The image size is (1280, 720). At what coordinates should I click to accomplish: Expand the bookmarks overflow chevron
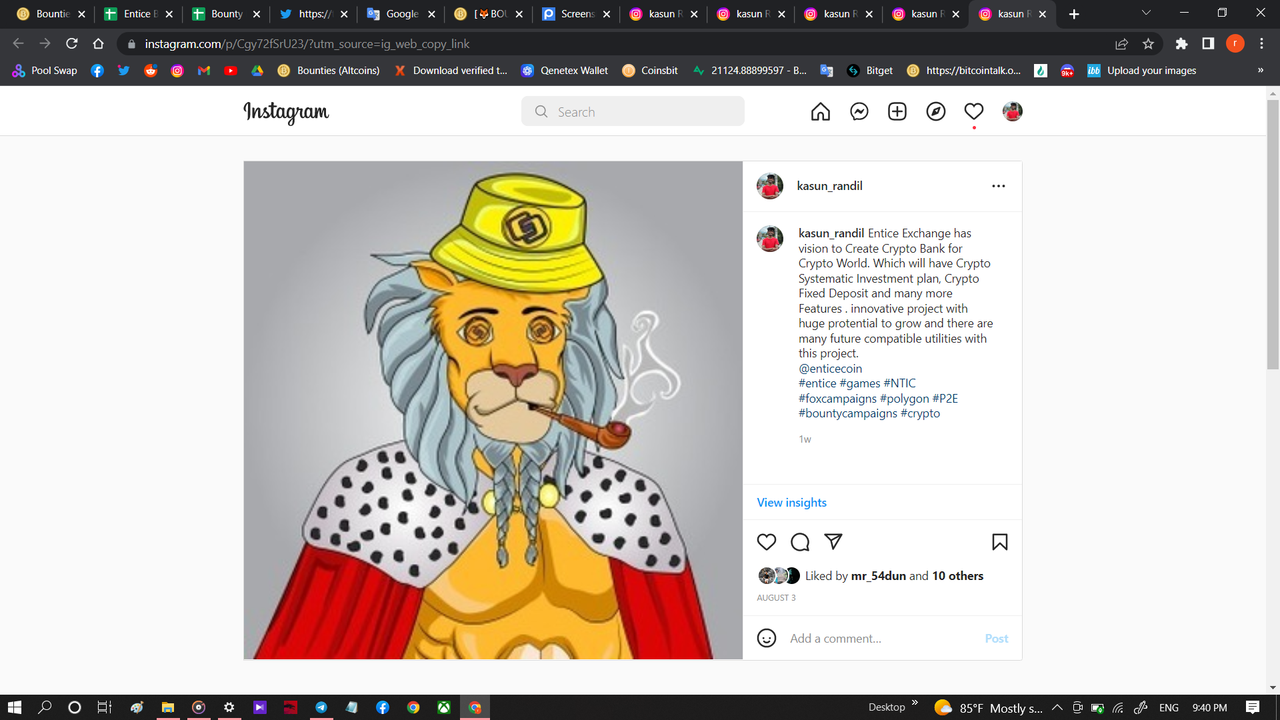click(x=1259, y=70)
